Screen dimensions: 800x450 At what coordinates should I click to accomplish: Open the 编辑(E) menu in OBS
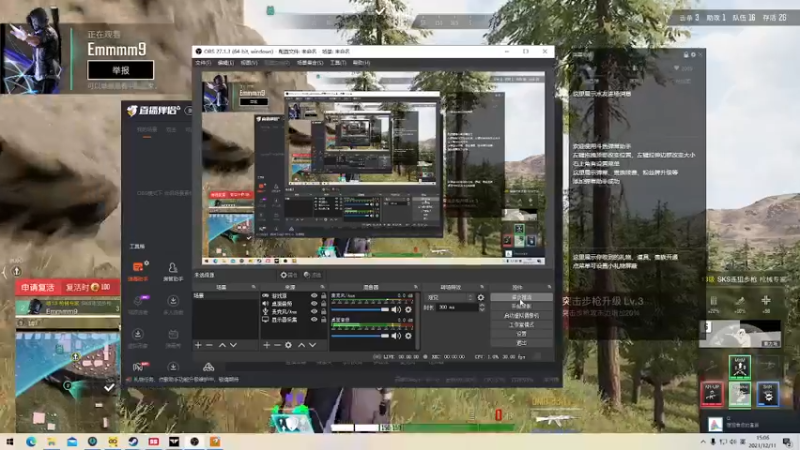[226, 63]
